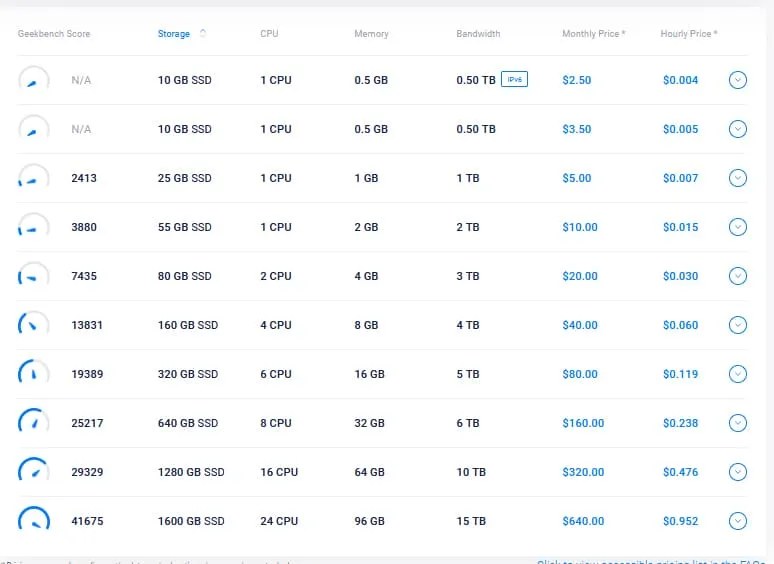Click the 15 TB bandwidth cell
The height and width of the screenshot is (564, 774).
[471, 521]
